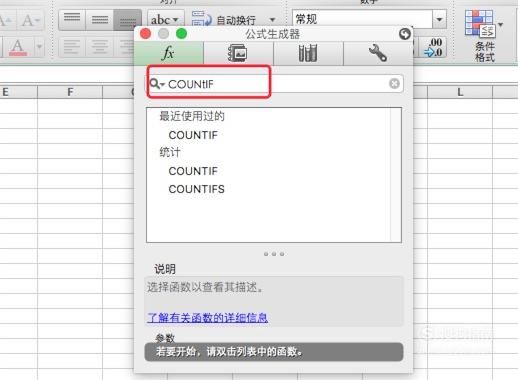This screenshot has height=380, width=518.
Task: Open the scrapbook tab icon
Action: pos(238,53)
